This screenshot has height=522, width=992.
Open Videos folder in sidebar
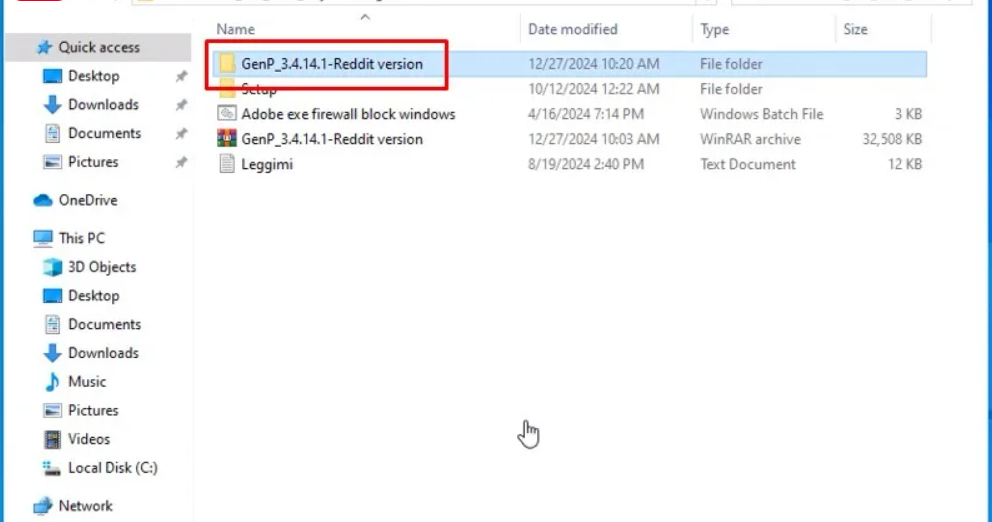pyautogui.click(x=88, y=439)
